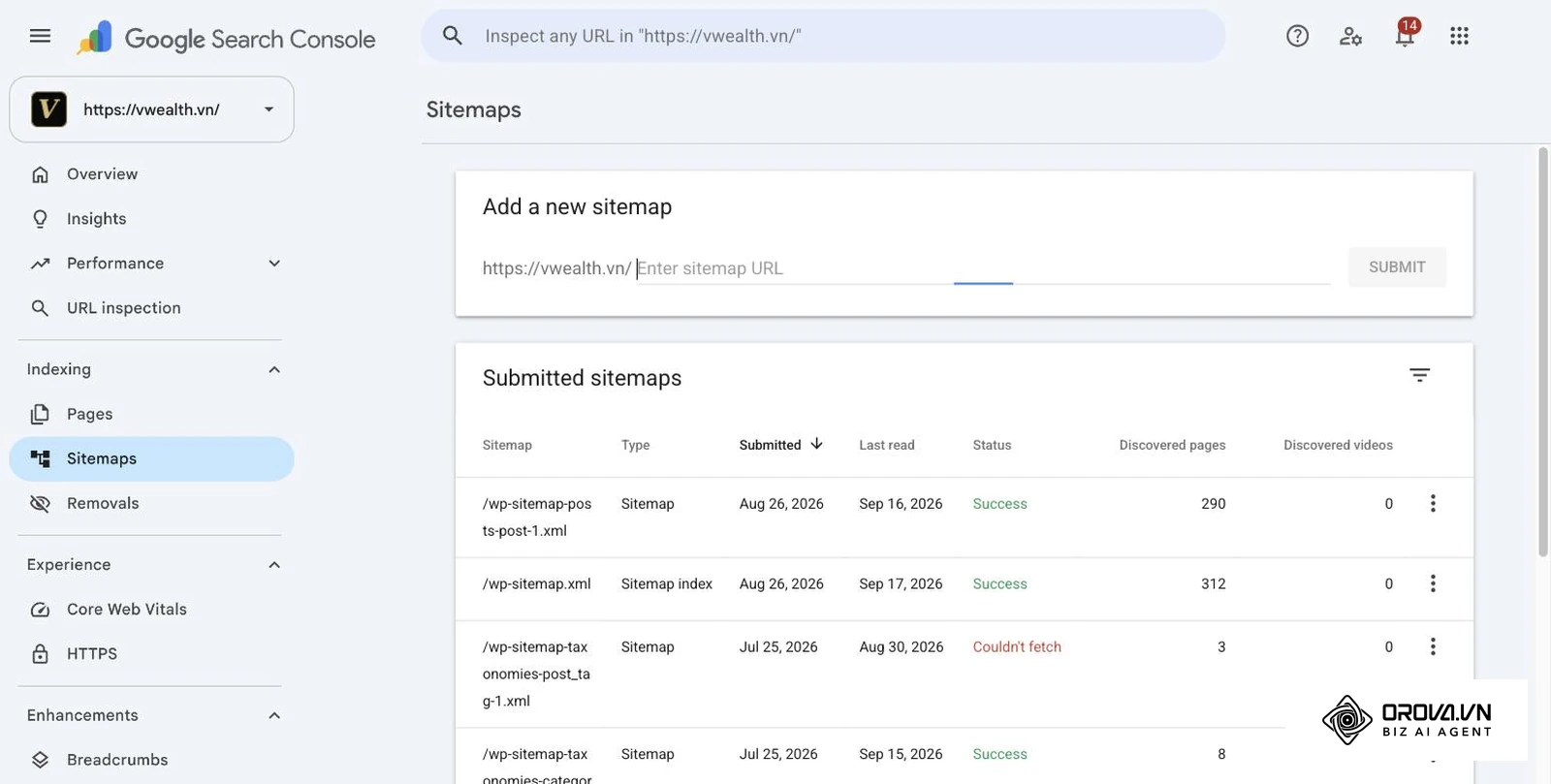Screen dimensions: 1551x784
Task: Click the Core Web Vitals gauge icon
Action: [40, 610]
